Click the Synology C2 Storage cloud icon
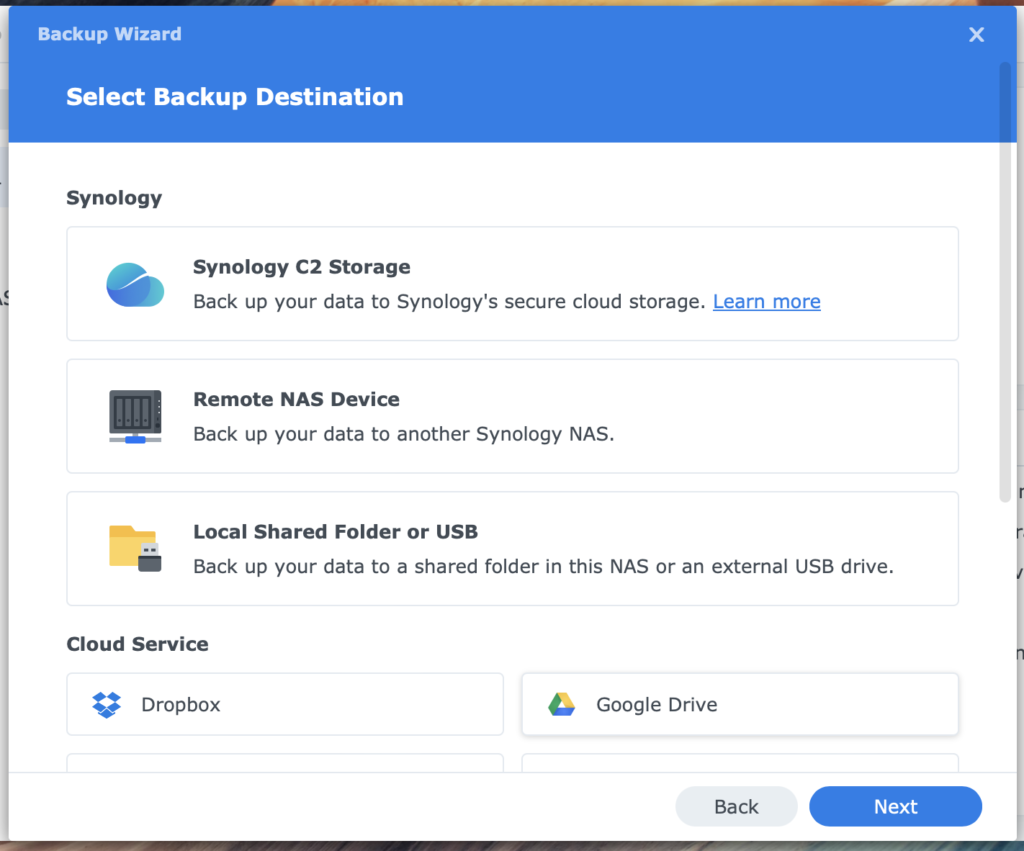This screenshot has width=1024, height=851. [x=135, y=284]
